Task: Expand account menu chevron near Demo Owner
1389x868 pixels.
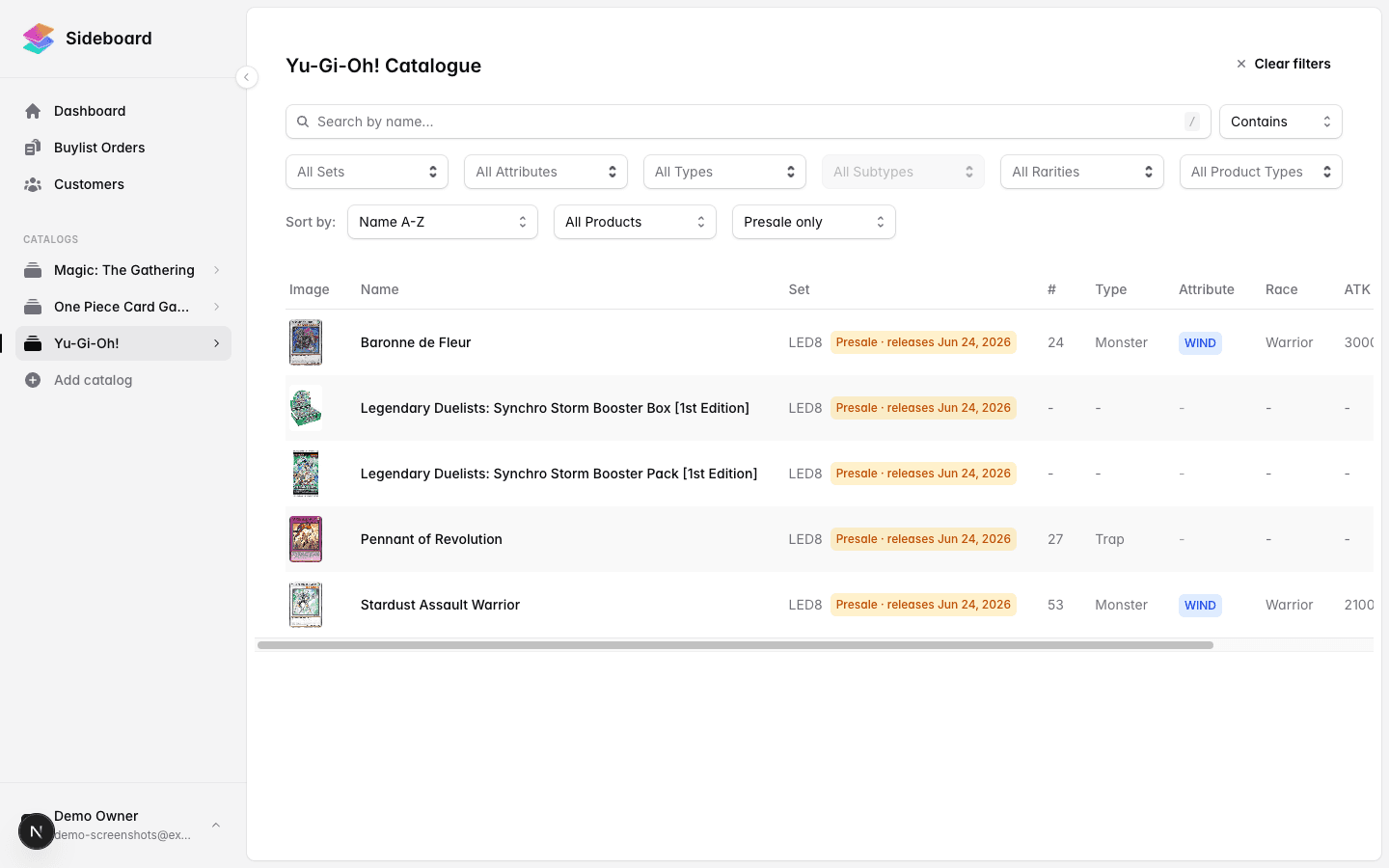Action: pos(216,826)
